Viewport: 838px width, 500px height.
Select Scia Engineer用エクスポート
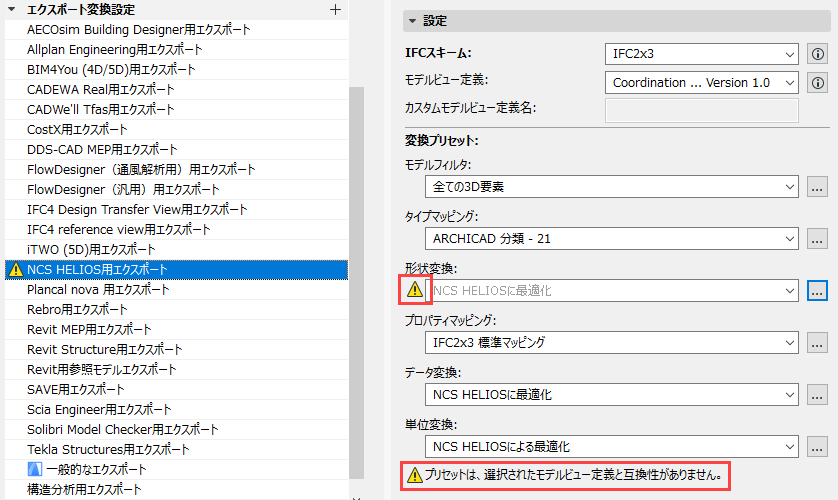[176, 410]
